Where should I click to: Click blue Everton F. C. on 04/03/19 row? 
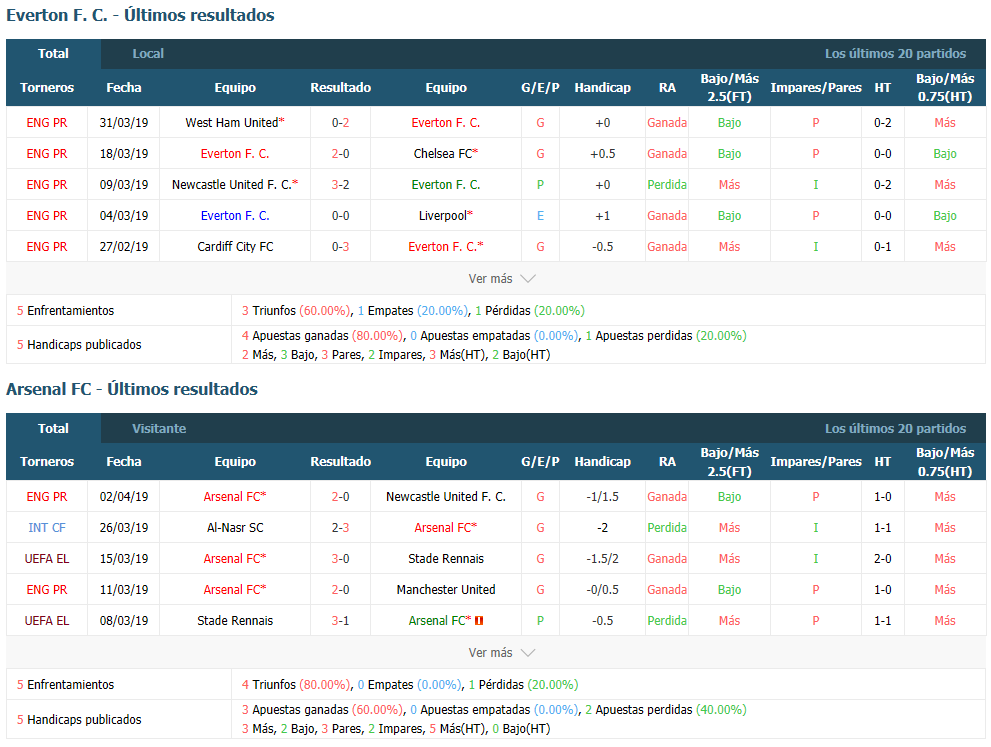pyautogui.click(x=235, y=216)
